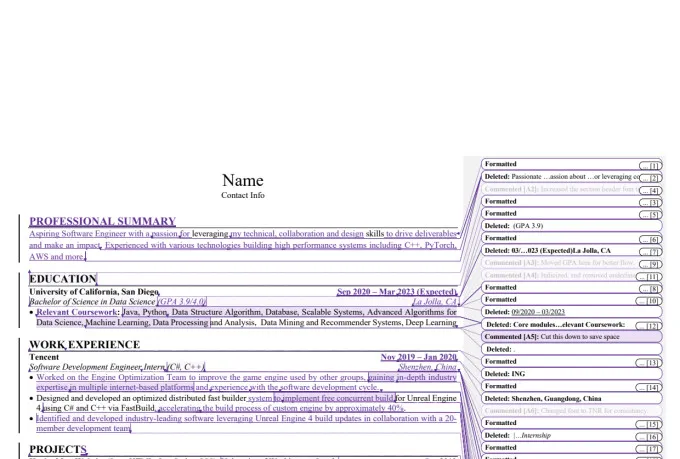Image resolution: width=680 pixels, height=459 pixels.
Task: Select the 'Deleted: (GPA 3.9)' balloon
Action: tap(572, 226)
